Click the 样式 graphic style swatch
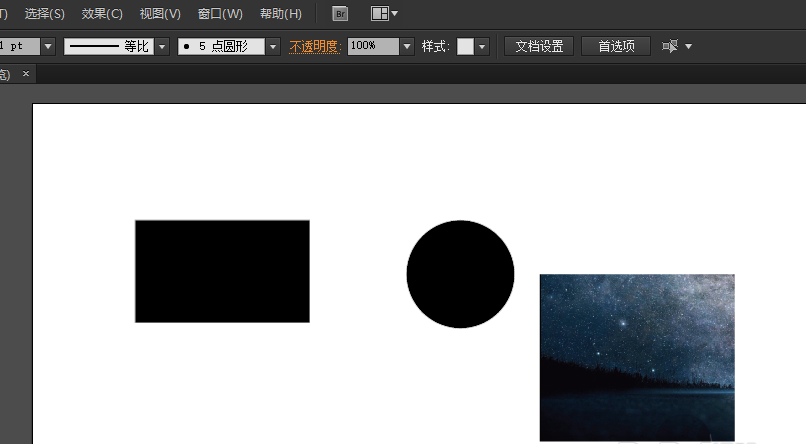Image resolution: width=806 pixels, height=444 pixels. coord(465,46)
